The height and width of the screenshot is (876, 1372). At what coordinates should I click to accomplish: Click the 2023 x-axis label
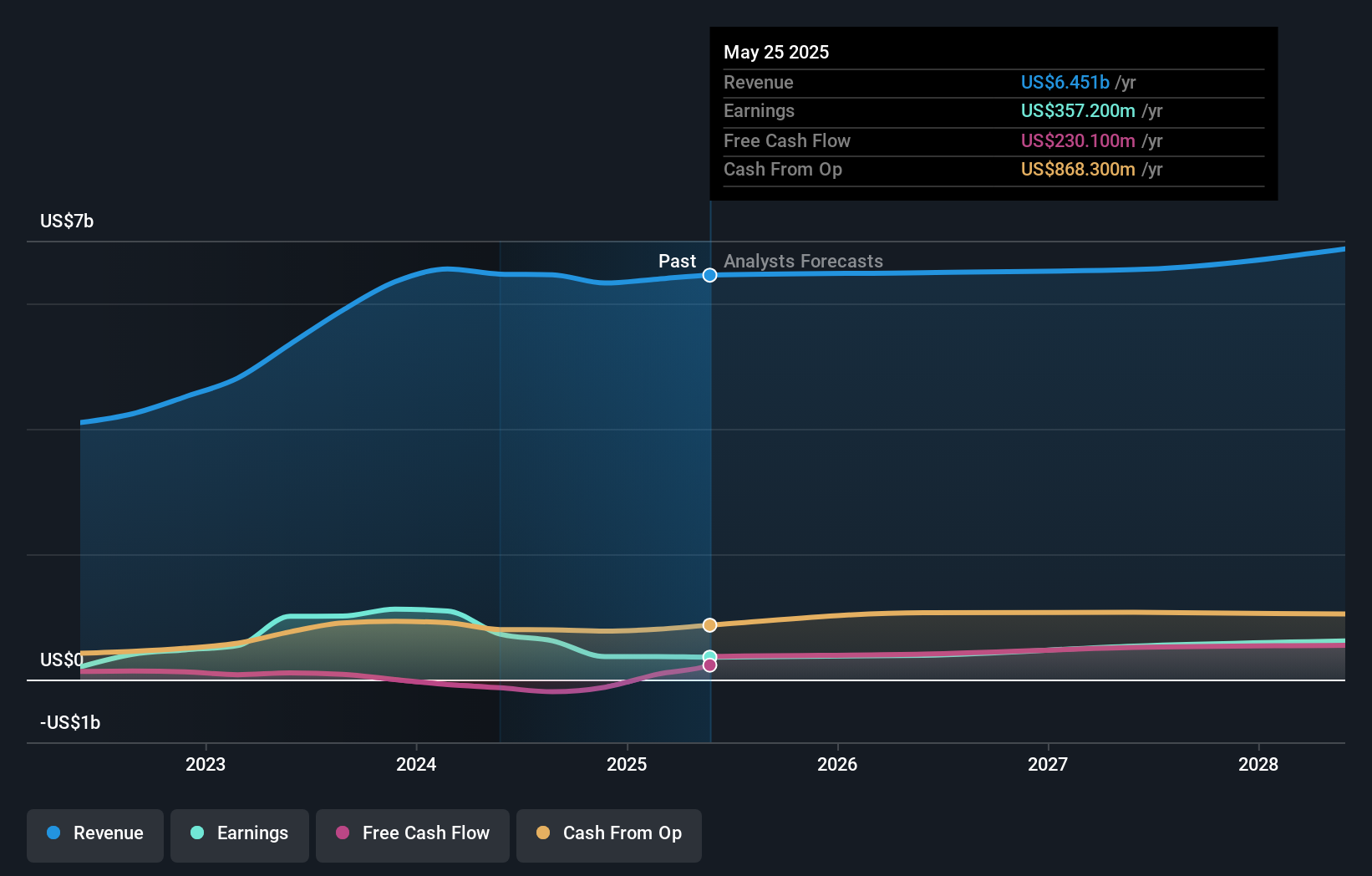pyautogui.click(x=206, y=764)
